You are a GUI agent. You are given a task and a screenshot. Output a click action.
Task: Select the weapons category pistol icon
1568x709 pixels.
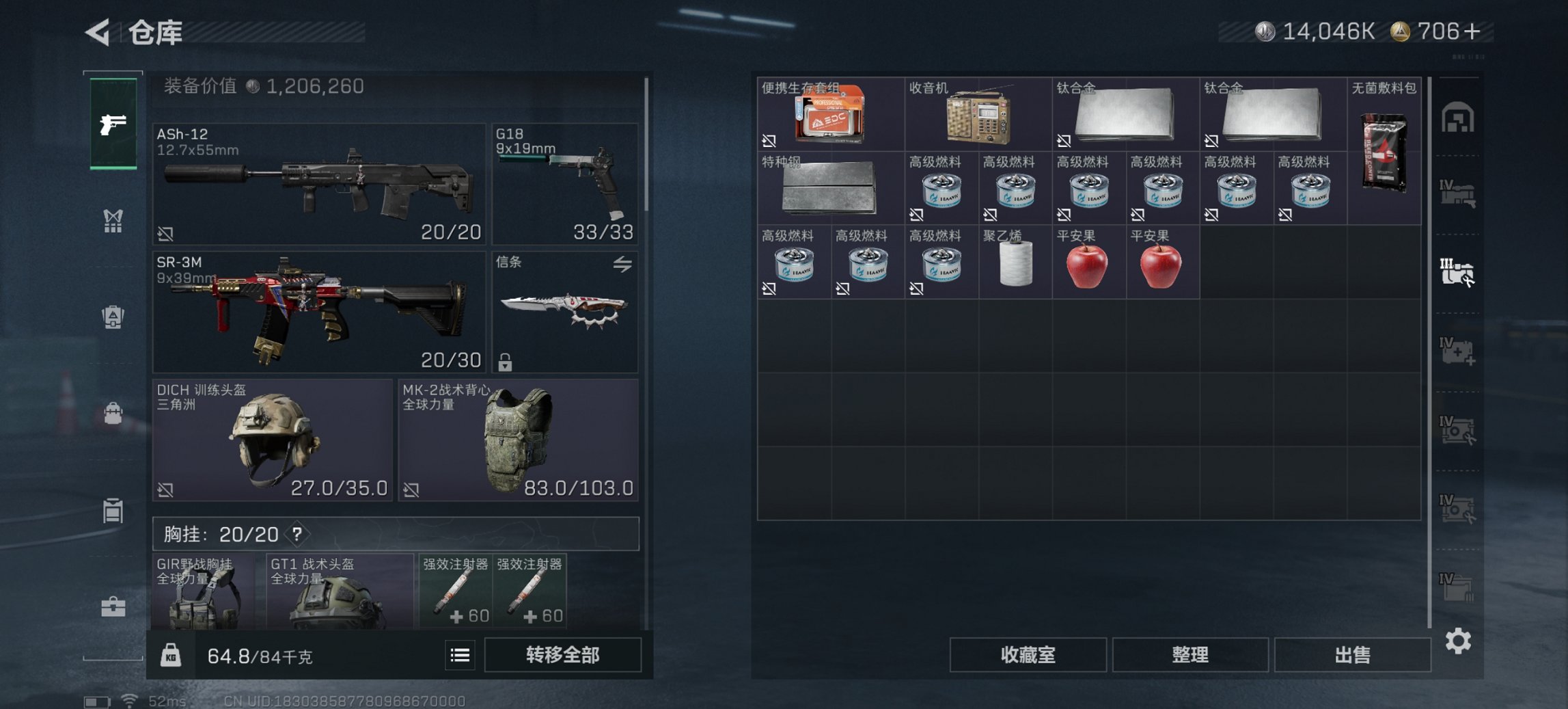(x=113, y=124)
